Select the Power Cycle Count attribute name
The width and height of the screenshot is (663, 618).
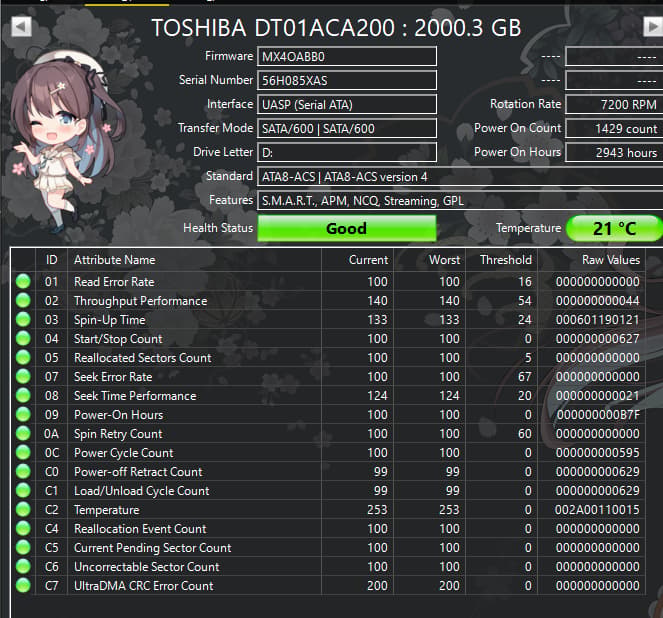[123, 453]
